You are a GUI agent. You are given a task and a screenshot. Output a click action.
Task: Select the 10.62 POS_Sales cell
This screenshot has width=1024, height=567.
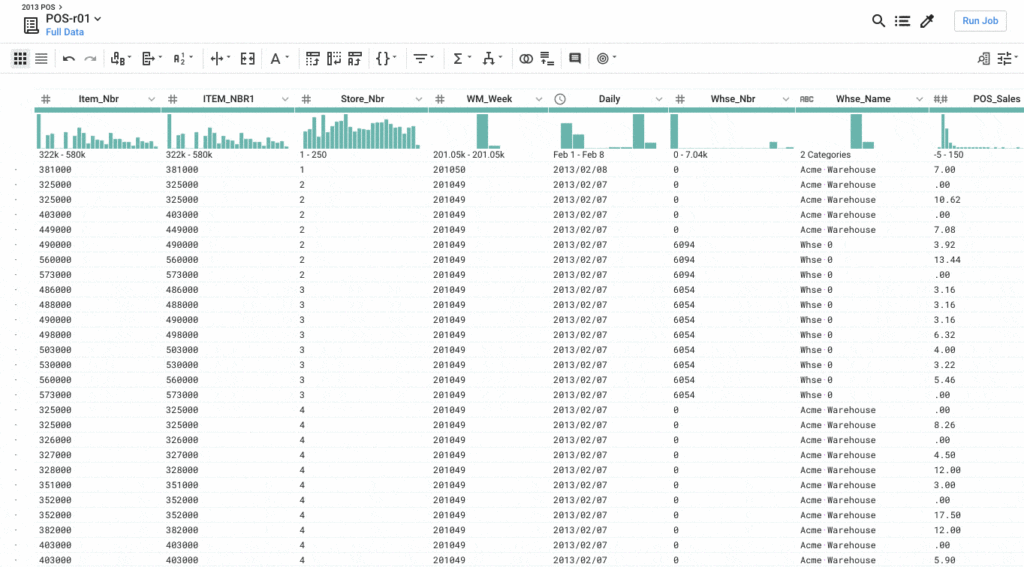[x=947, y=200]
